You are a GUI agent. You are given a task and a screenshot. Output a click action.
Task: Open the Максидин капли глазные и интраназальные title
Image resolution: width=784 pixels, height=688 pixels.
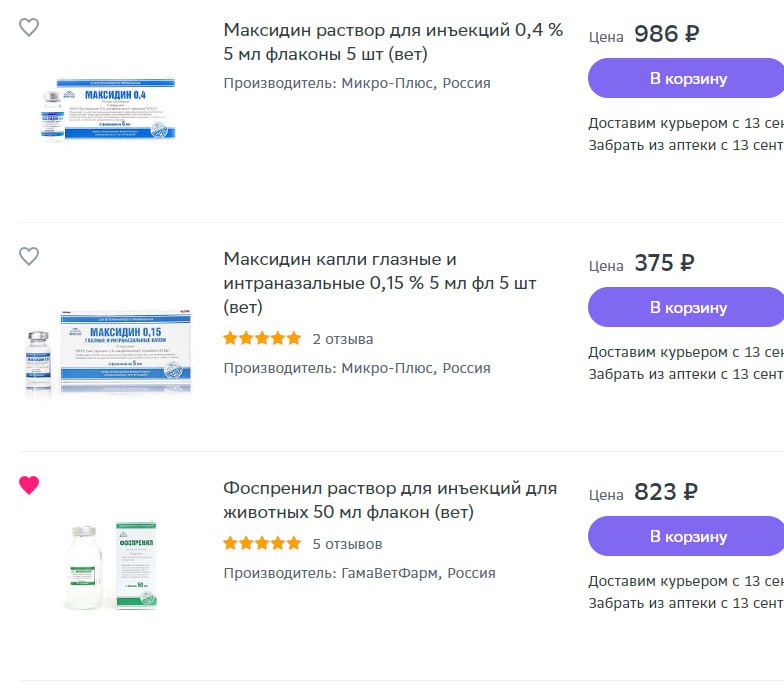[380, 284]
